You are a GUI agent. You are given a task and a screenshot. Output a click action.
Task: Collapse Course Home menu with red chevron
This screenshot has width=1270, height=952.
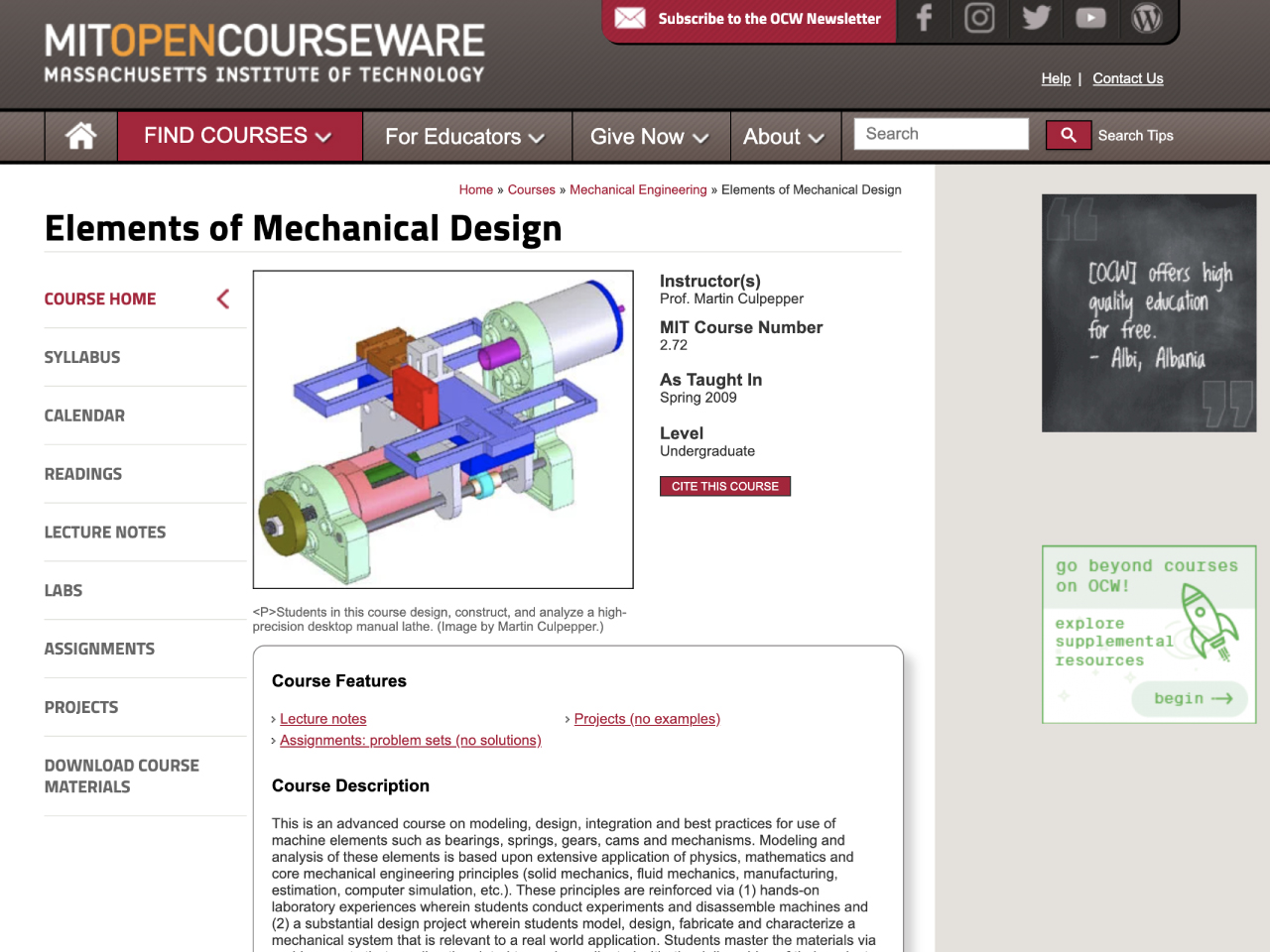(223, 298)
